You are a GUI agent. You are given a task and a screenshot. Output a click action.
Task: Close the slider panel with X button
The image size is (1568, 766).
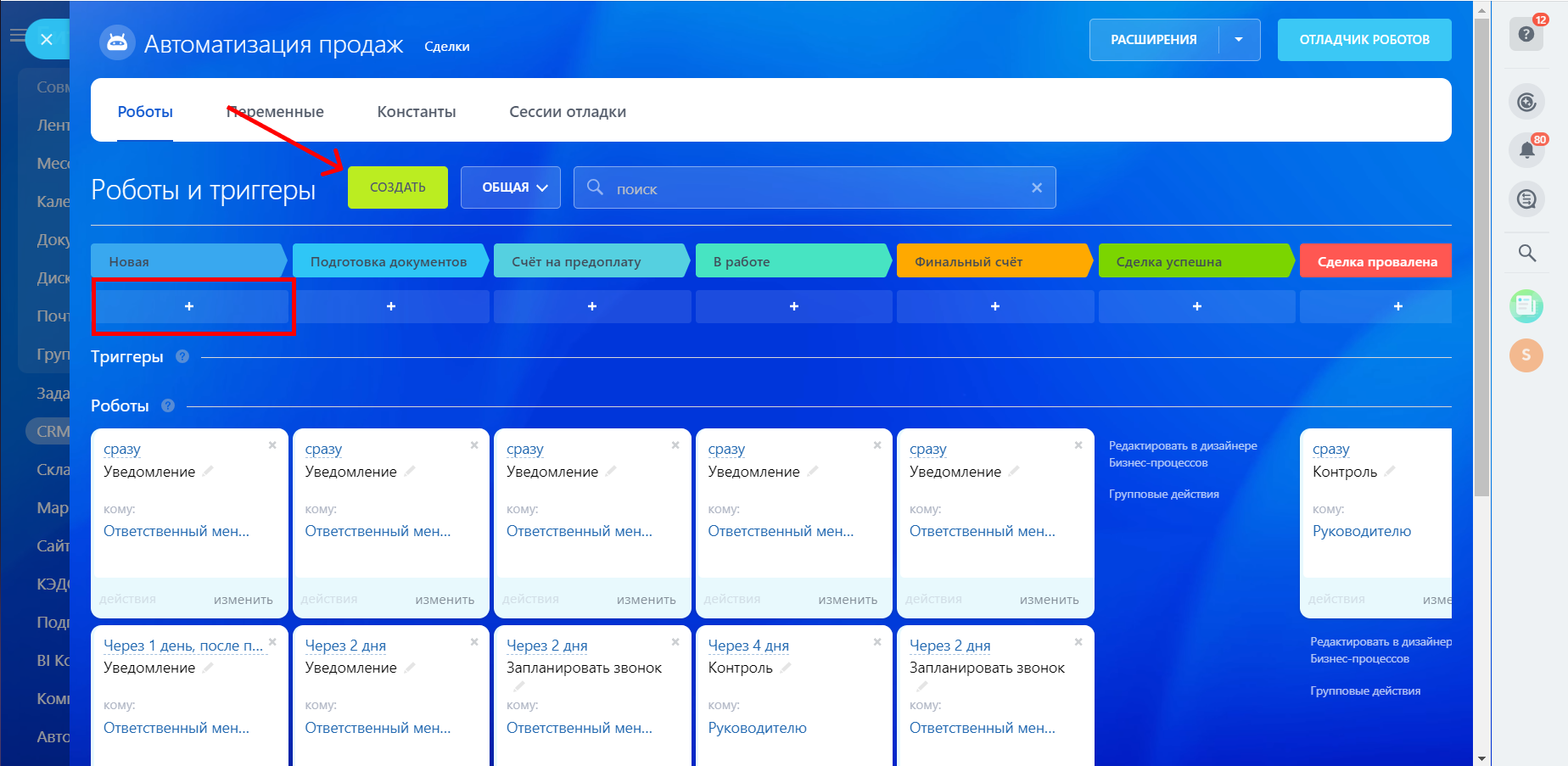[x=47, y=39]
